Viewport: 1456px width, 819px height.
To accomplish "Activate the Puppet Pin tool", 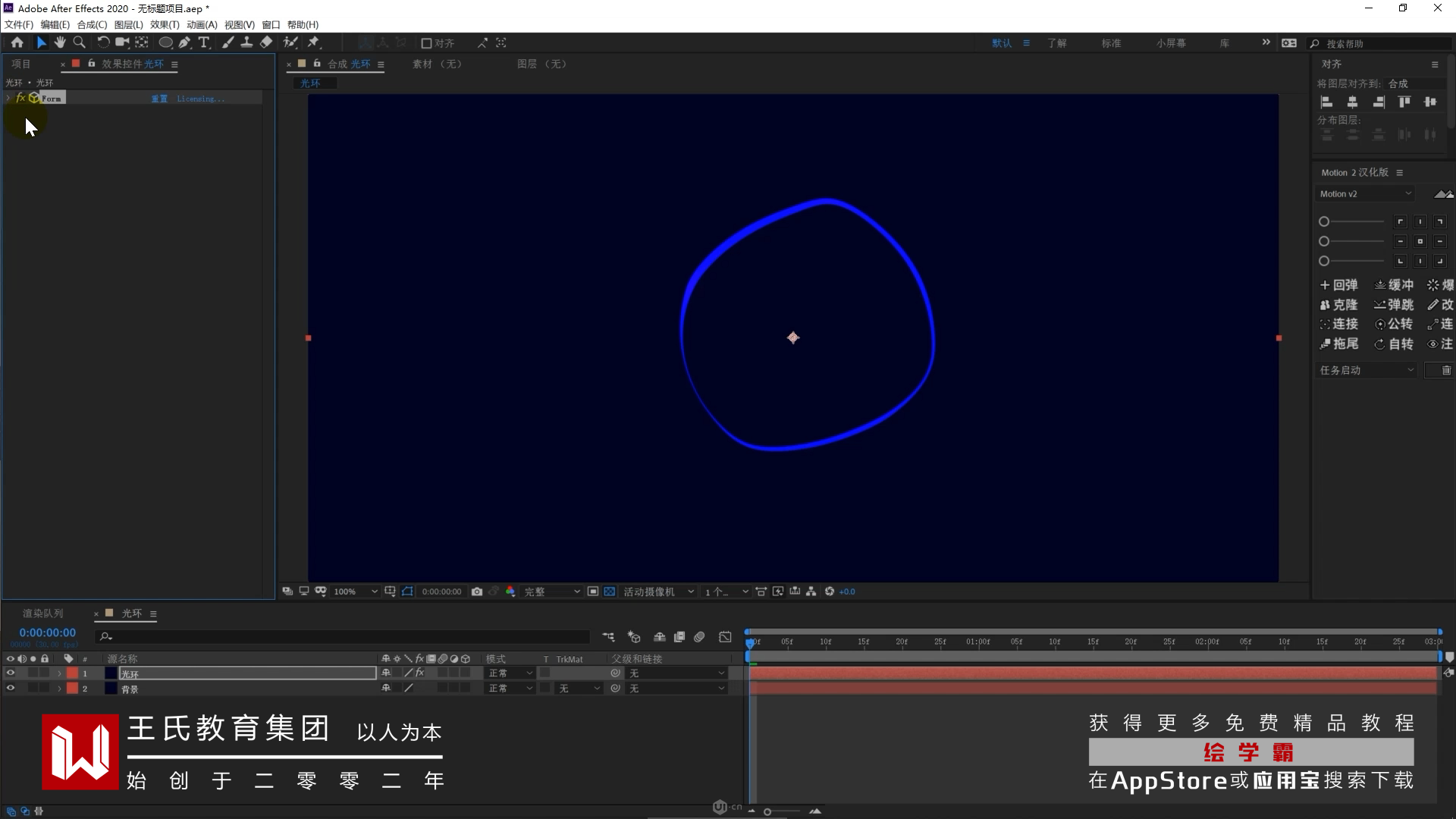I will (x=313, y=42).
